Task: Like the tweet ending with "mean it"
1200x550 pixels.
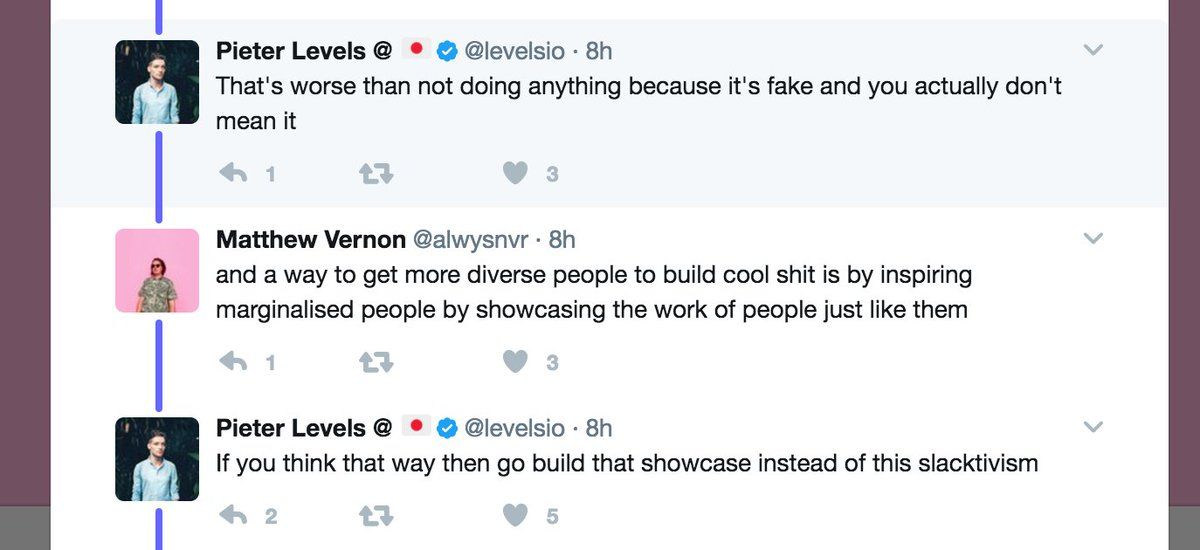Action: pyautogui.click(x=515, y=174)
